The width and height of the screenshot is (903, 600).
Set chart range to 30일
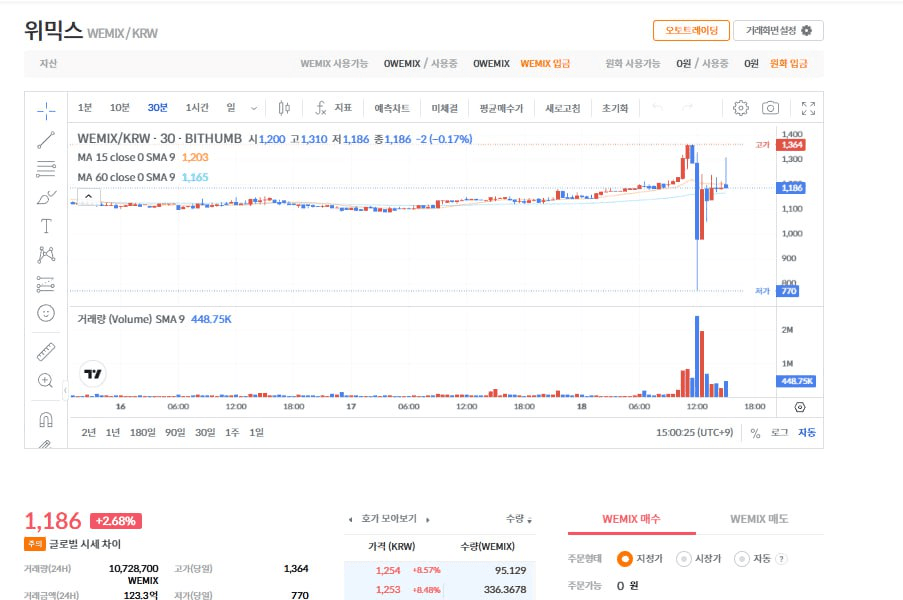pos(205,432)
